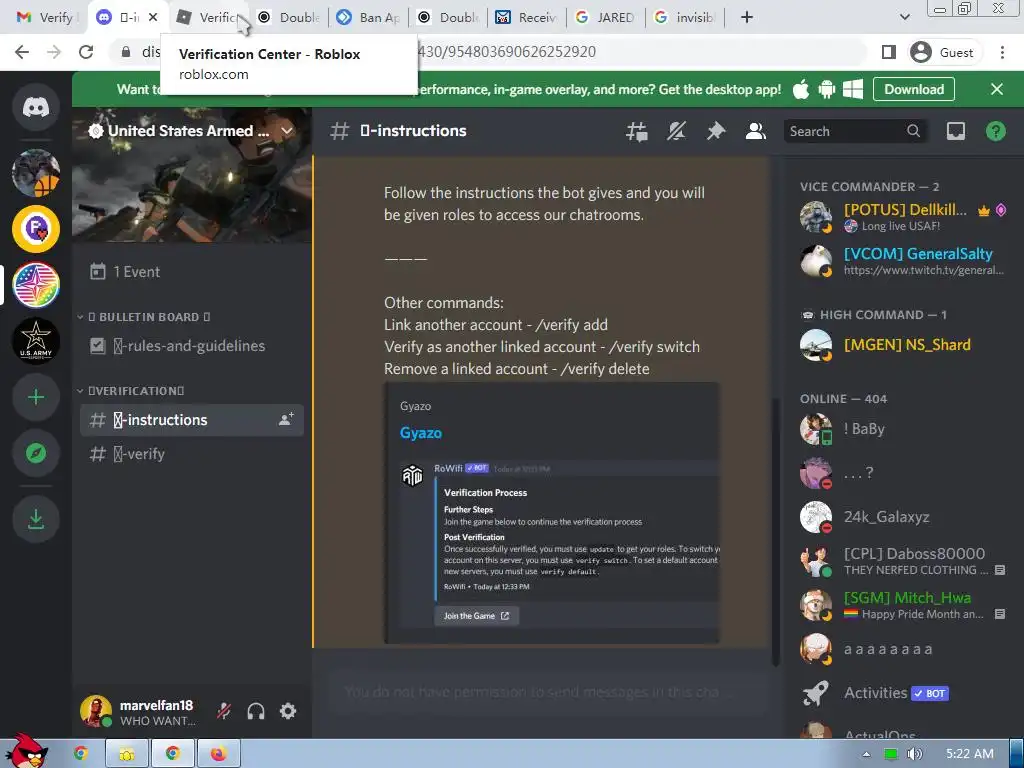Click the Firefox icon in taskbar
1024x768 pixels.
click(218, 754)
